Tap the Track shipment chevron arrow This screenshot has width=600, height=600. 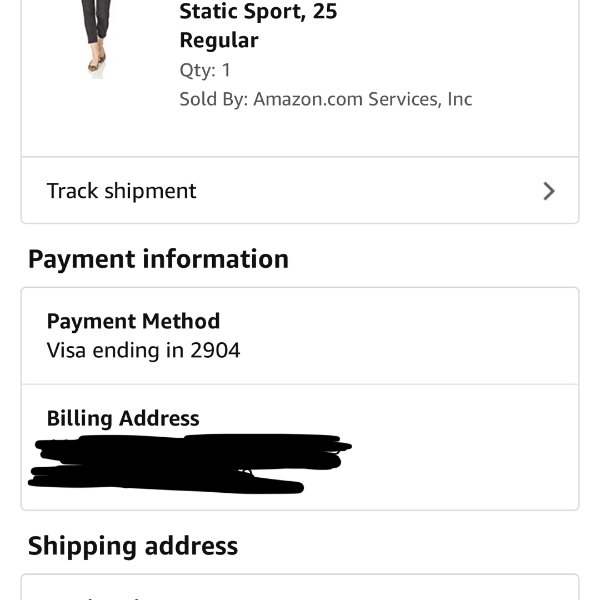click(549, 191)
